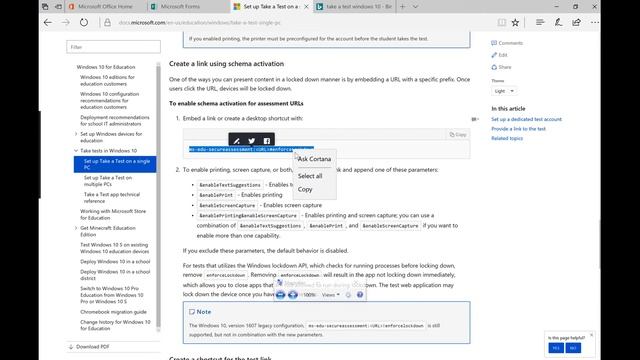Share selection on Twitter
Image resolution: width=640 pixels, height=360 pixels.
coord(251,141)
